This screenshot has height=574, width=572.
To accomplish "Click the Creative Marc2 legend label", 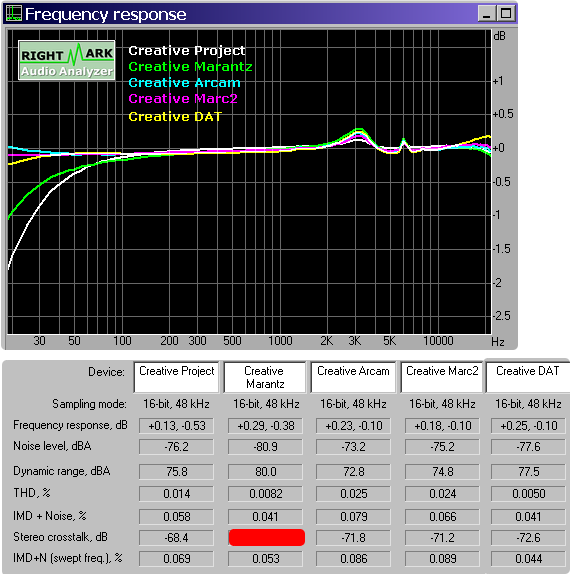I will pos(183,98).
